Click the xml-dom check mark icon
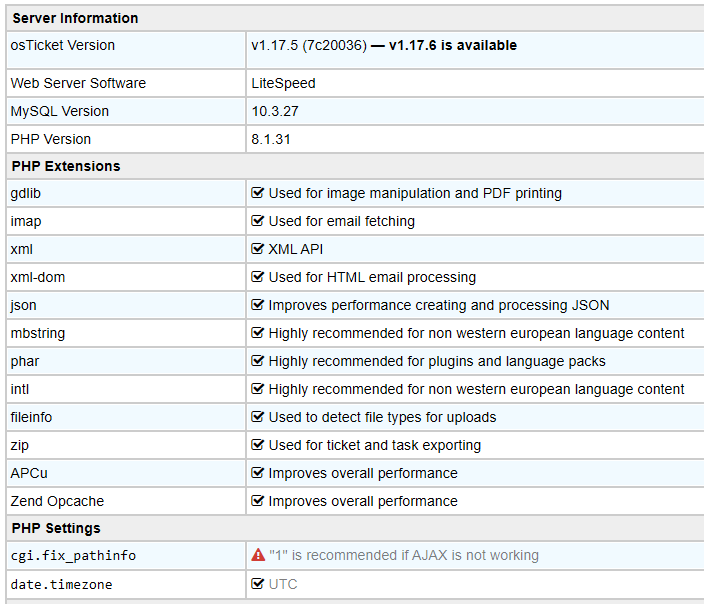 [258, 277]
